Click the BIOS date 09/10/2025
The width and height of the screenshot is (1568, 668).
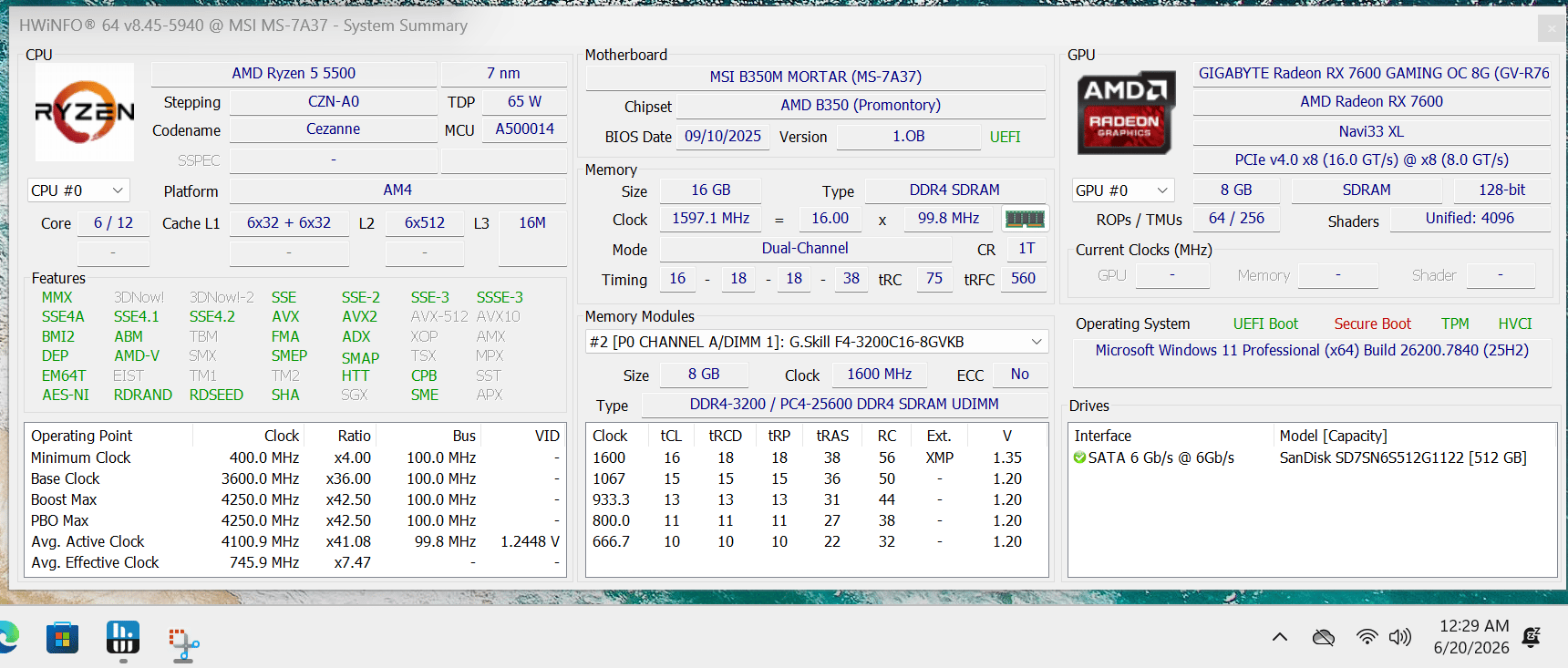[x=723, y=137]
